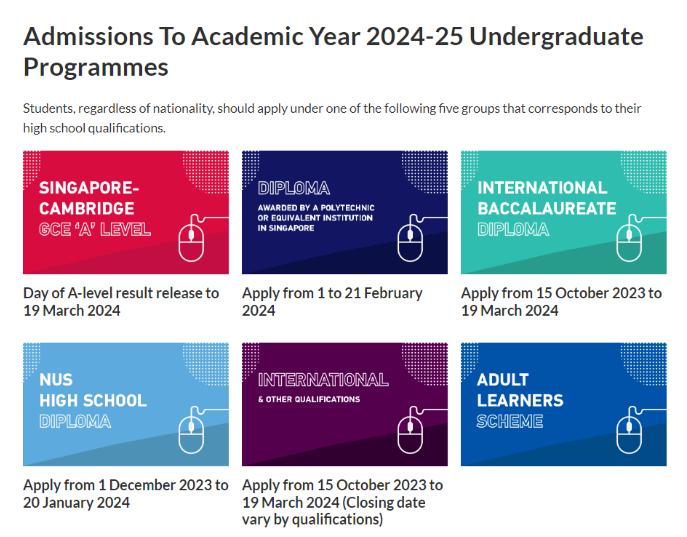Click mouse icon on Adult Learners Scheme card
This screenshot has height=537, width=687.
coord(629,433)
